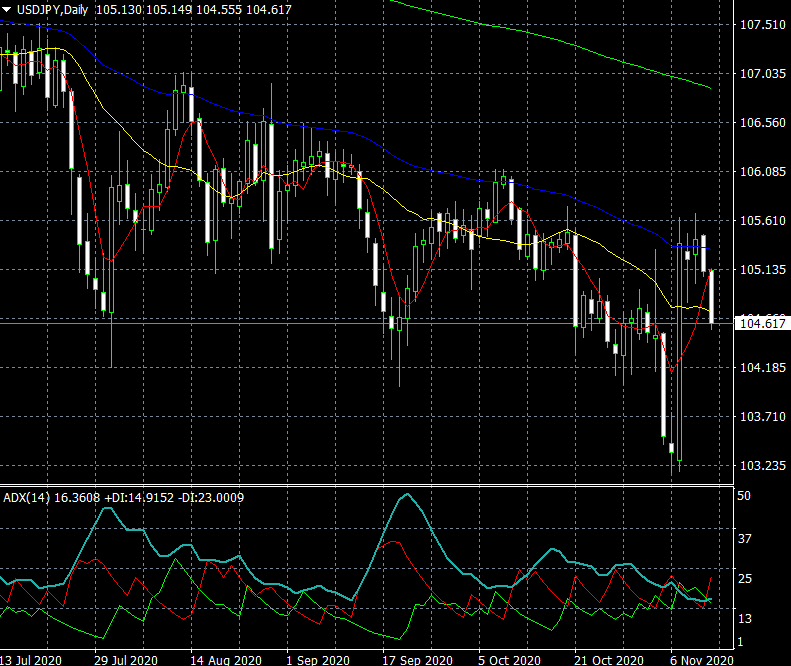Click the 5 Oct 2020 date label
Viewport: 791px width, 666px height.
point(510,660)
